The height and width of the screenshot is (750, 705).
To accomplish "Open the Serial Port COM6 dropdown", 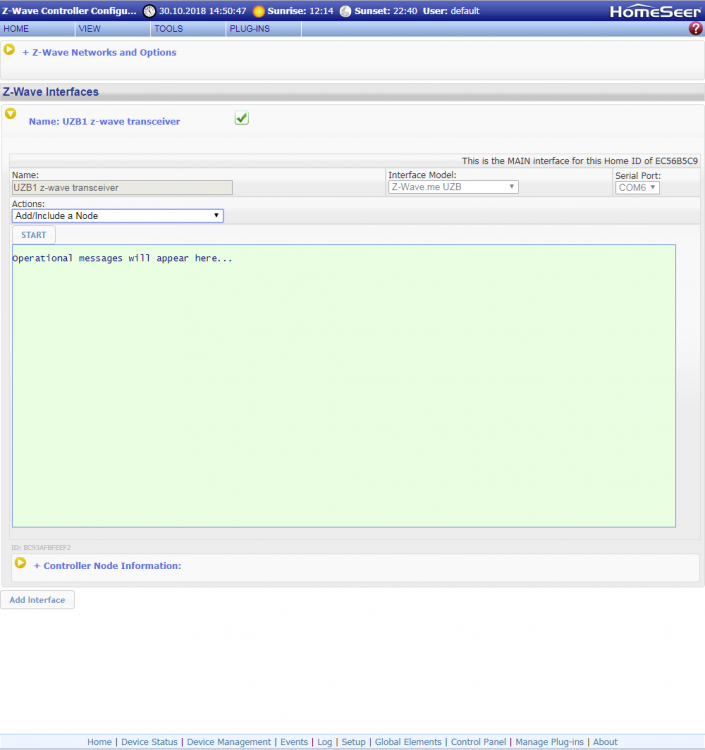I will pos(637,187).
